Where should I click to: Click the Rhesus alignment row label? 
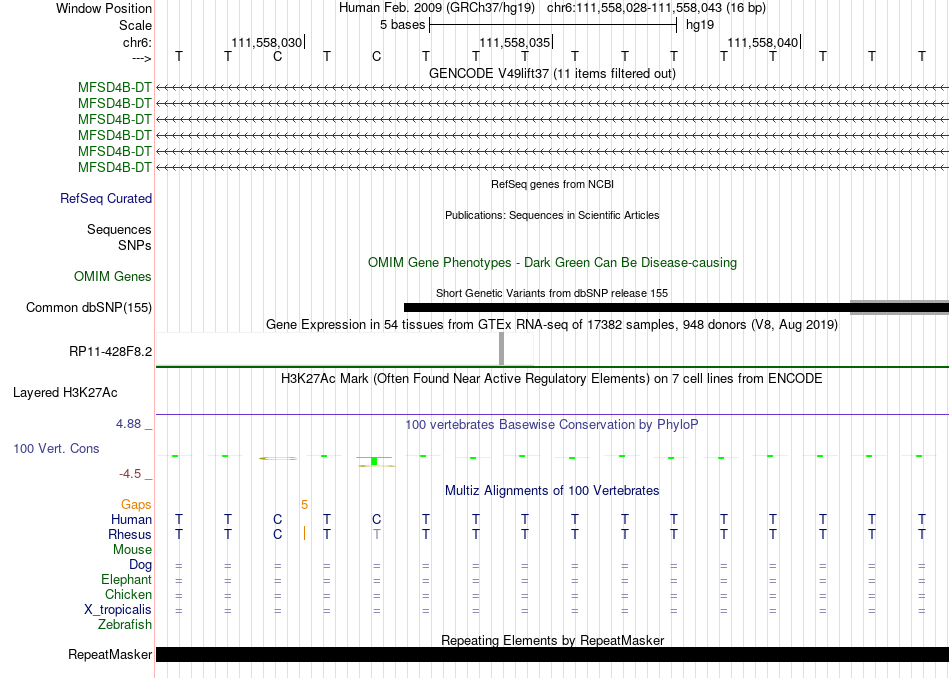(x=130, y=534)
